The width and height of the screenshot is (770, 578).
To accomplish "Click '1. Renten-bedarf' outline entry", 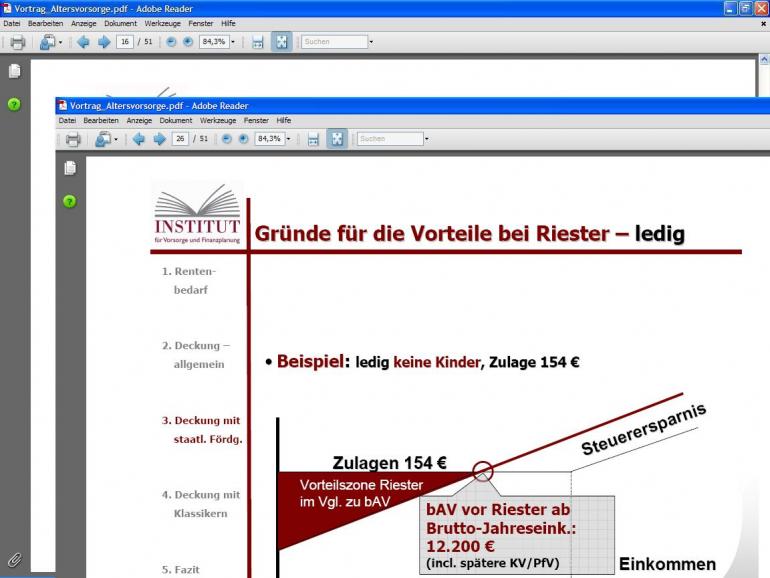I will click(x=189, y=281).
